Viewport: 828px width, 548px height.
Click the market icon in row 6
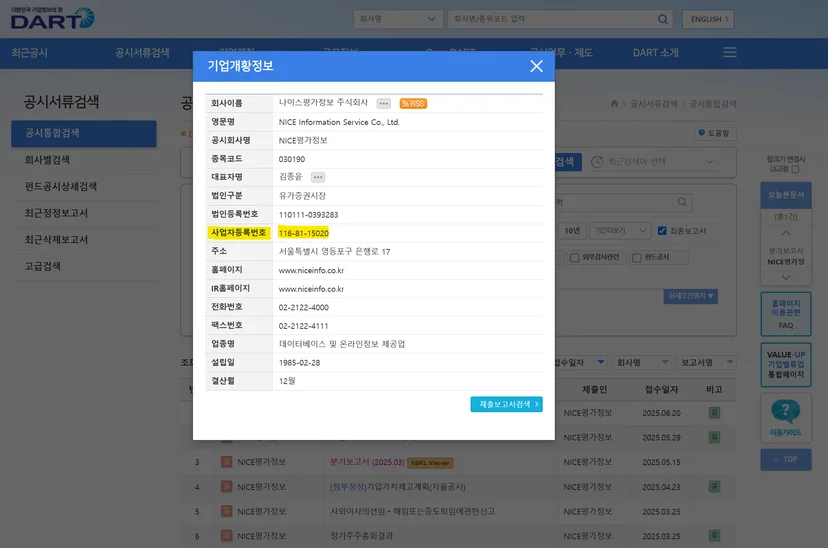pos(226,535)
